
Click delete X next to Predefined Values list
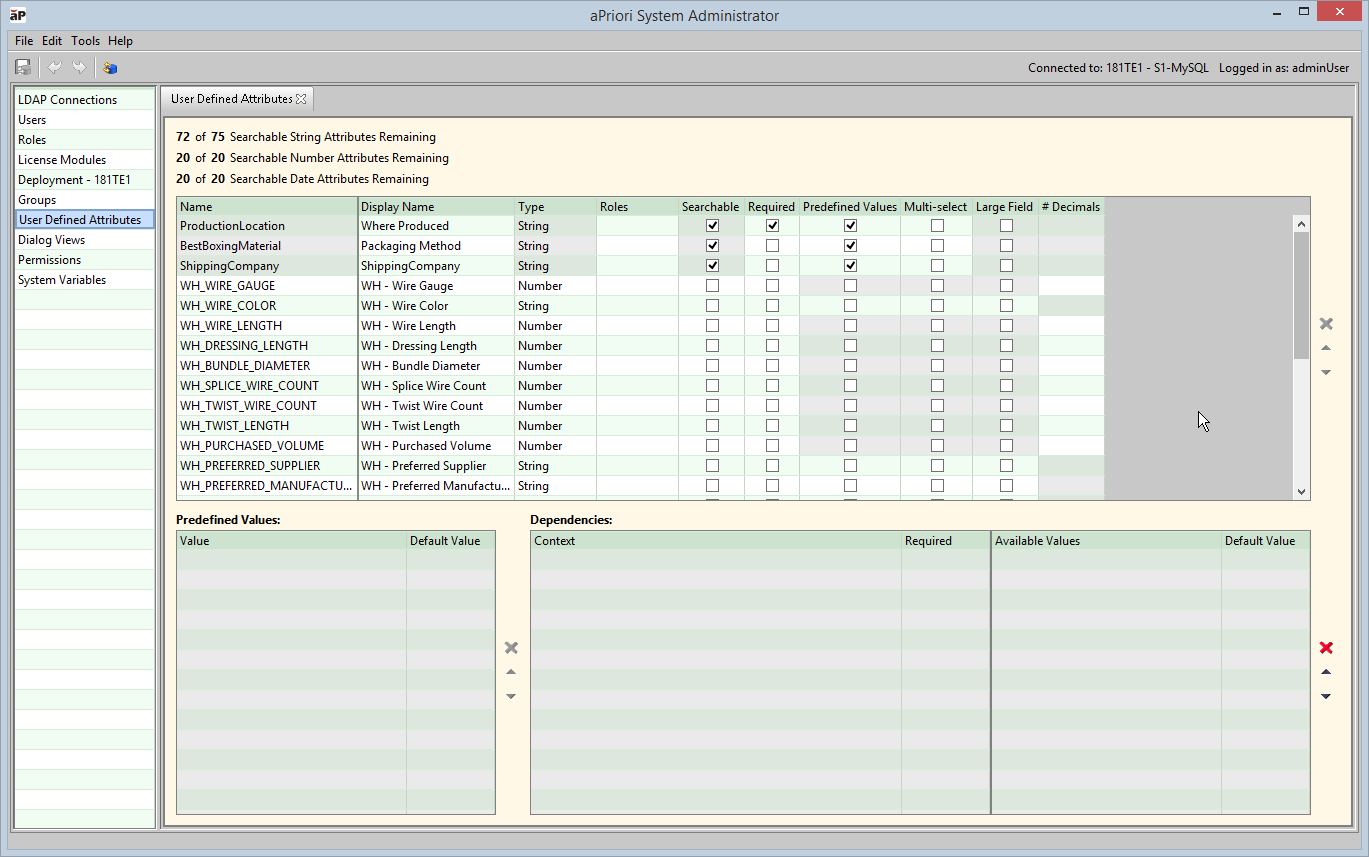click(x=511, y=648)
